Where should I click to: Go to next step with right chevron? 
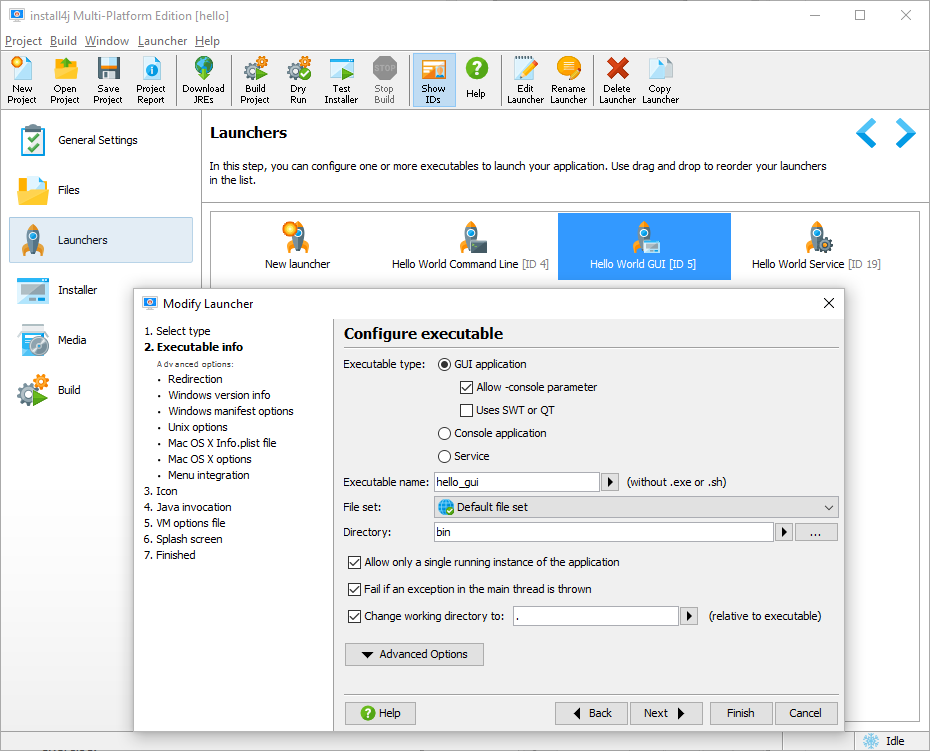coord(906,133)
